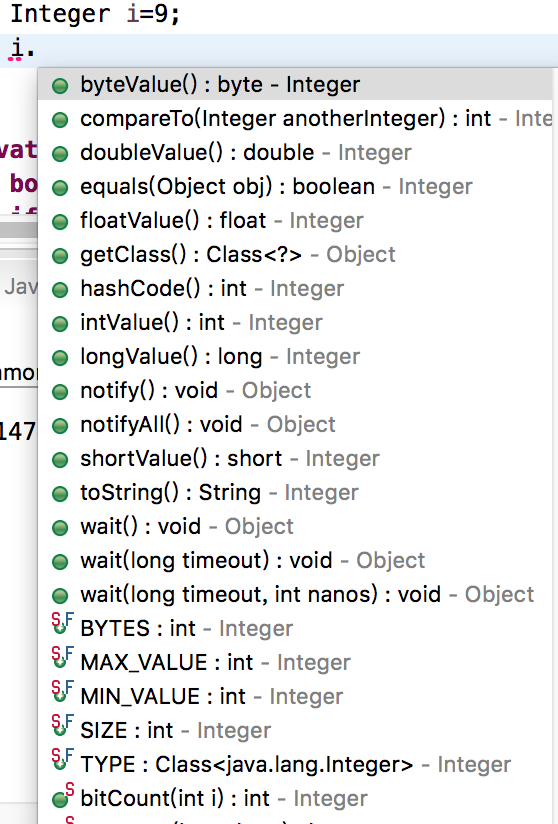Viewport: 558px width, 824px height.
Task: Choose wait(long timeout) : void entry
Action: [295, 561]
